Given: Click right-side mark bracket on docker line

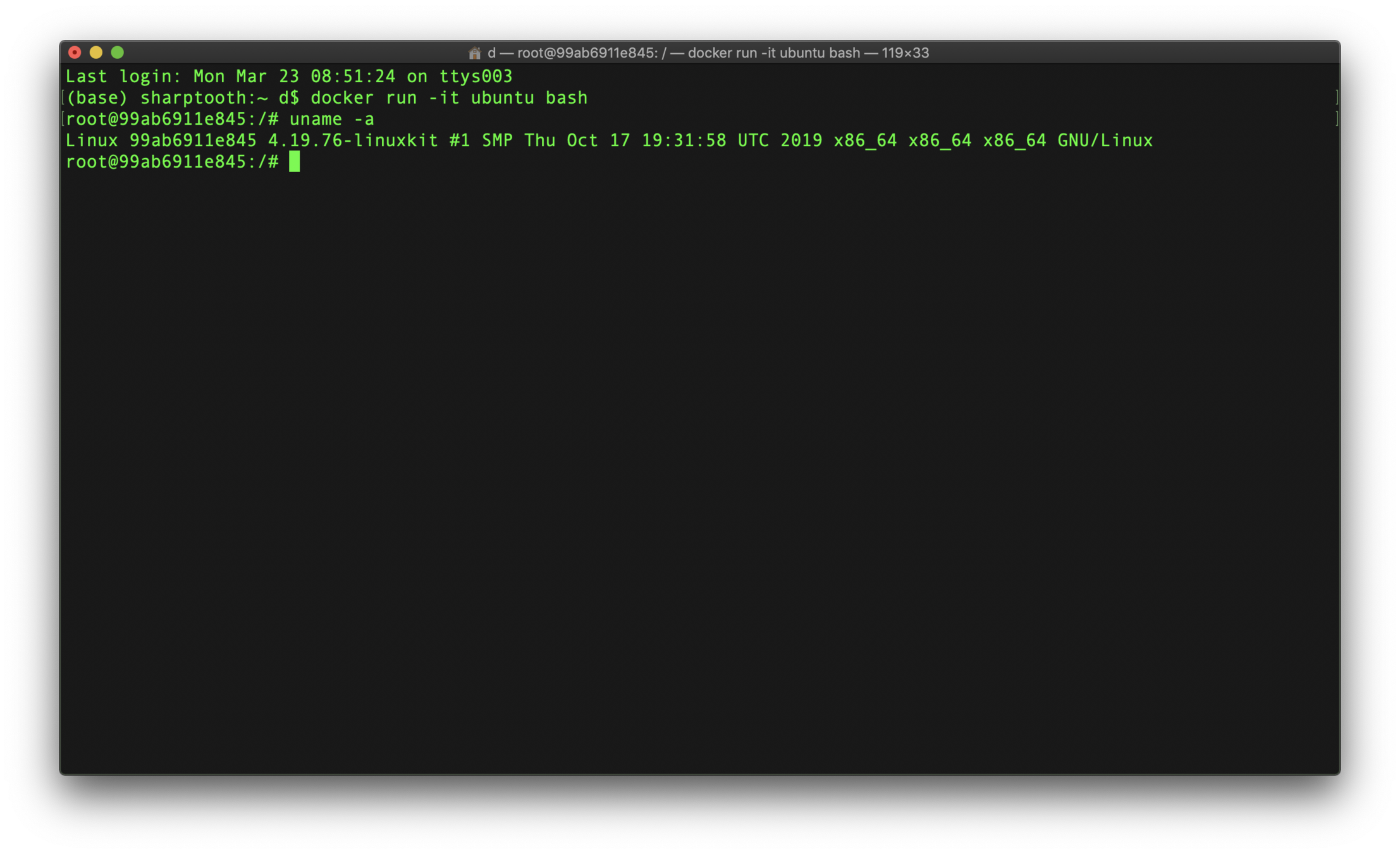Looking at the screenshot, I should (x=1336, y=97).
